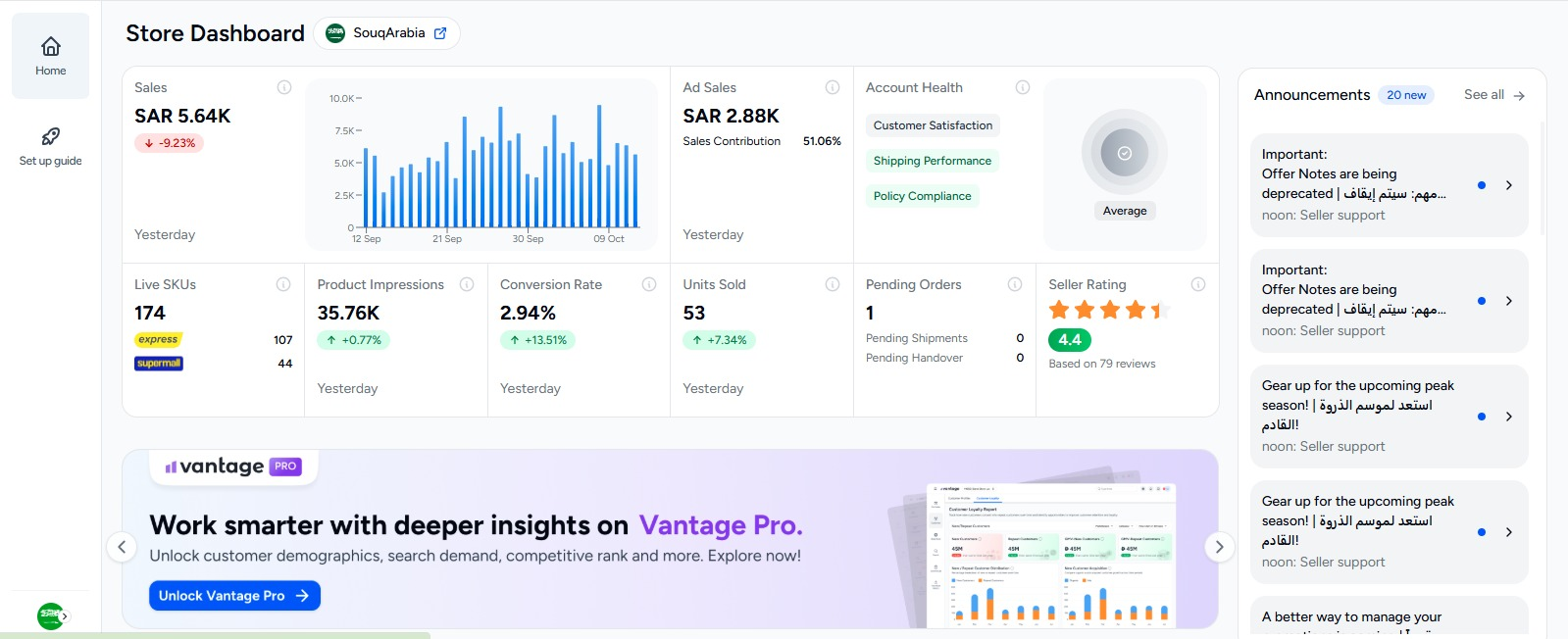The height and width of the screenshot is (639, 1568).
Task: Click the store avatar at sidebar bottom
Action: [x=50, y=616]
